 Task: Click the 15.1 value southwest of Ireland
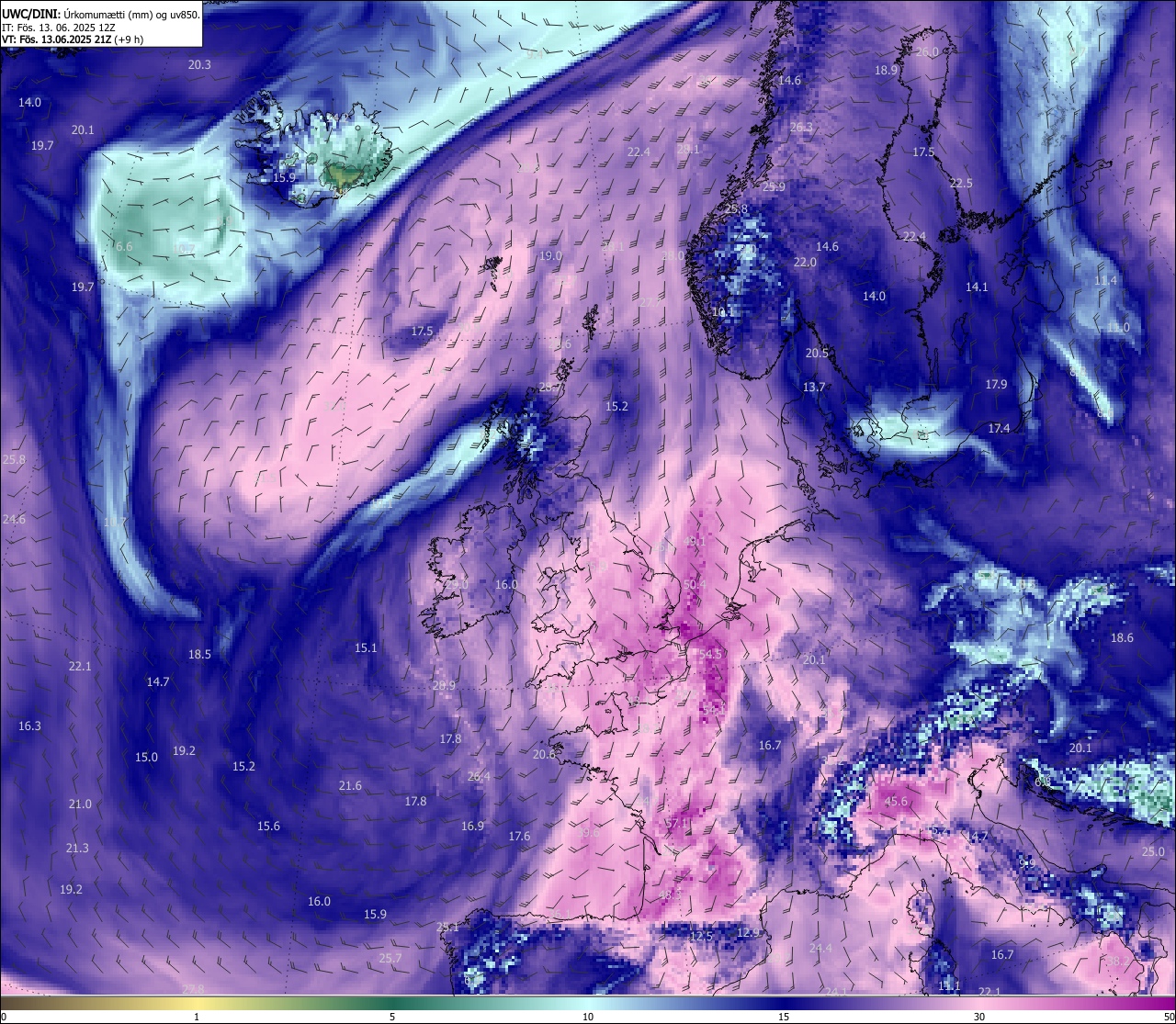point(366,648)
